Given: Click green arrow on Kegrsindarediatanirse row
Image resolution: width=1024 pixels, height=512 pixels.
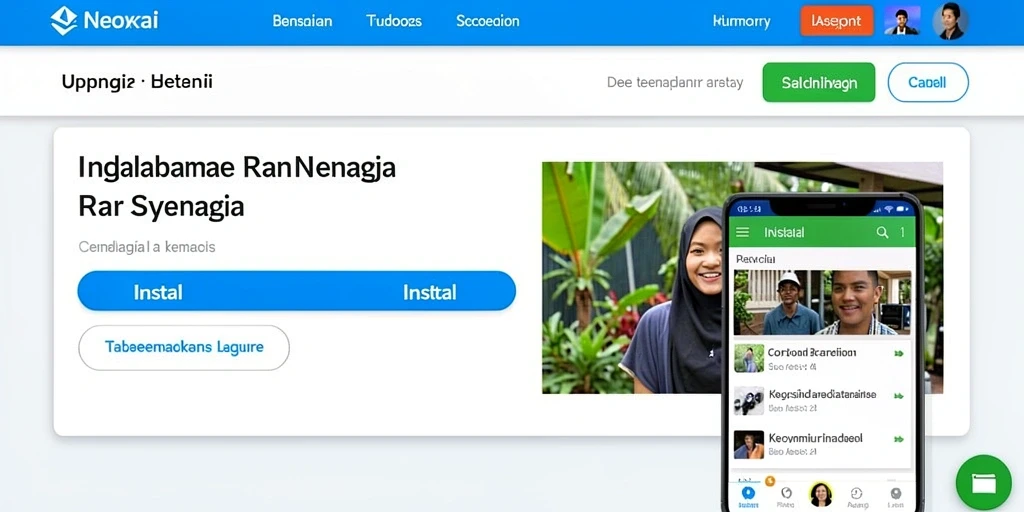Looking at the screenshot, I should 899,396.
